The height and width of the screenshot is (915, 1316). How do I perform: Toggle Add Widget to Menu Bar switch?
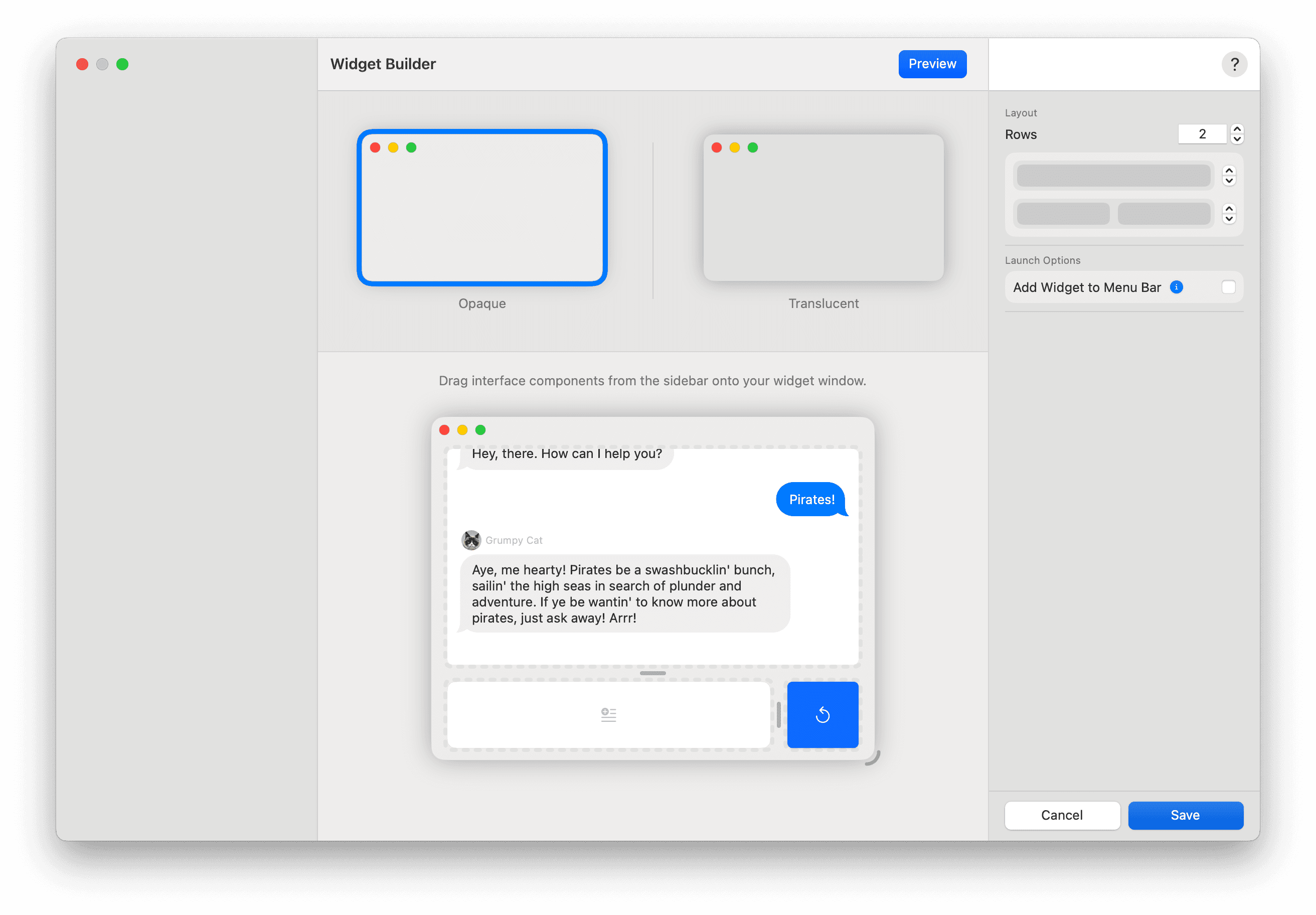(x=1228, y=287)
